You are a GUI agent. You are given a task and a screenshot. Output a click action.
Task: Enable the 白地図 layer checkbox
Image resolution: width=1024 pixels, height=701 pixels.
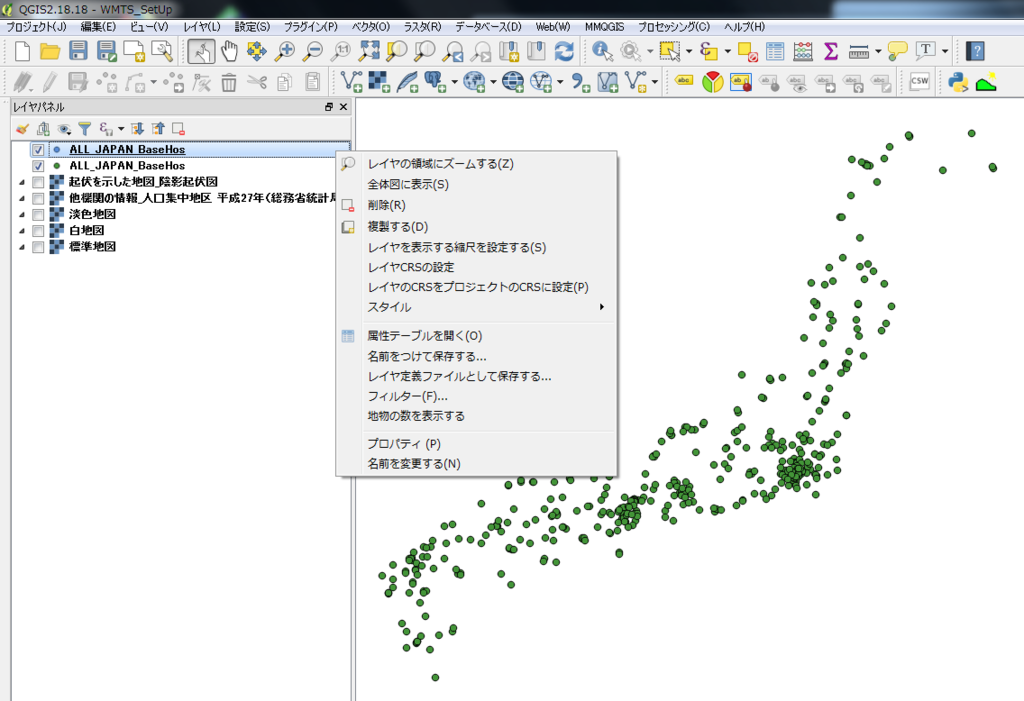tap(38, 231)
